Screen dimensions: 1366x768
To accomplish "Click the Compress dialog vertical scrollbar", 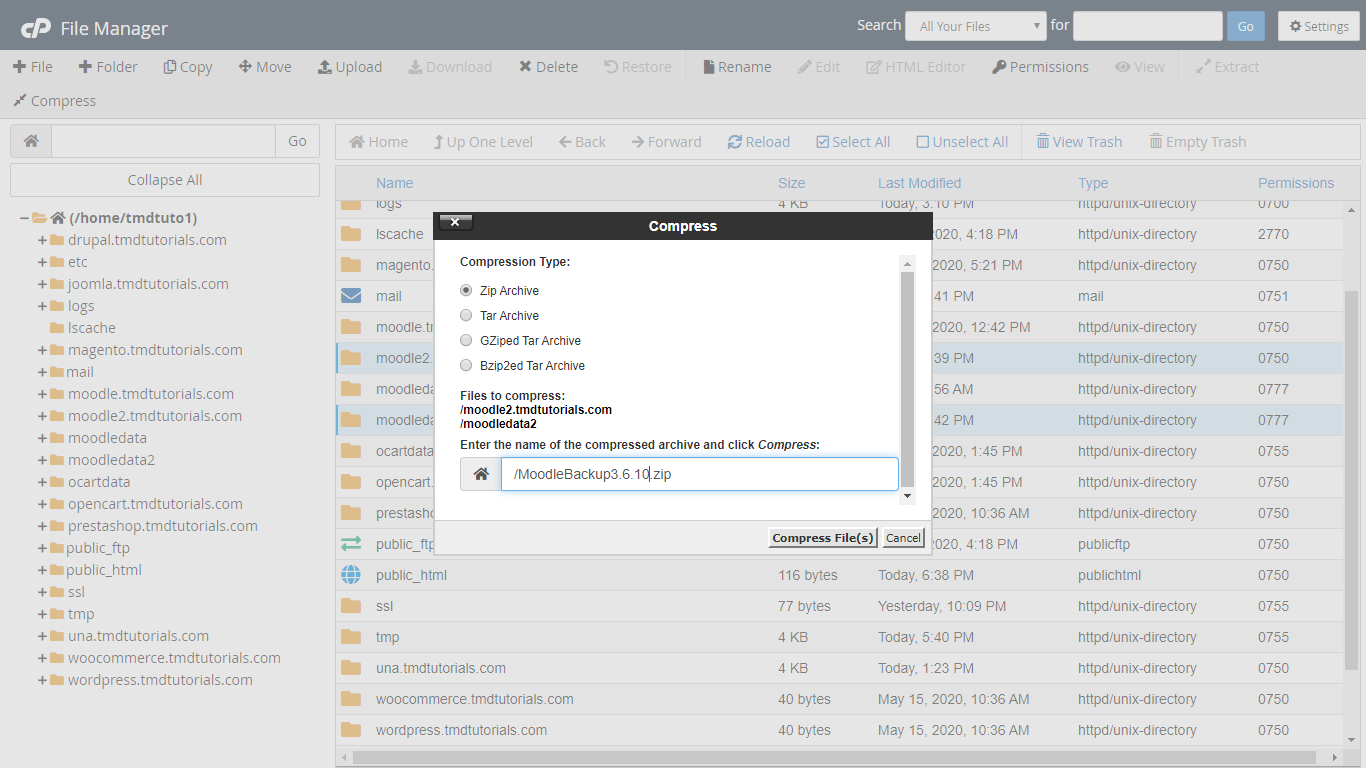I will click(907, 380).
